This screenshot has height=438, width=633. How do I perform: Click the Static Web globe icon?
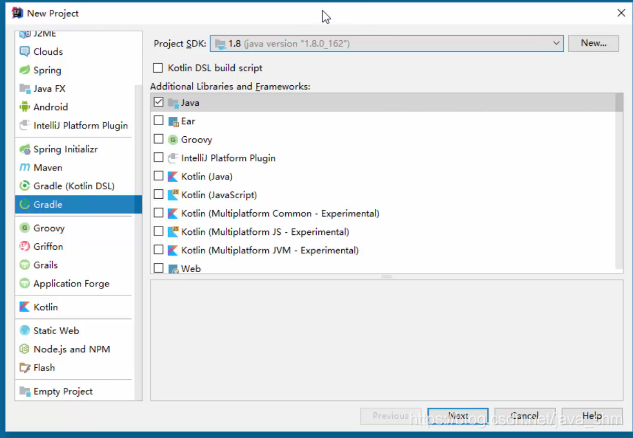click(x=25, y=331)
